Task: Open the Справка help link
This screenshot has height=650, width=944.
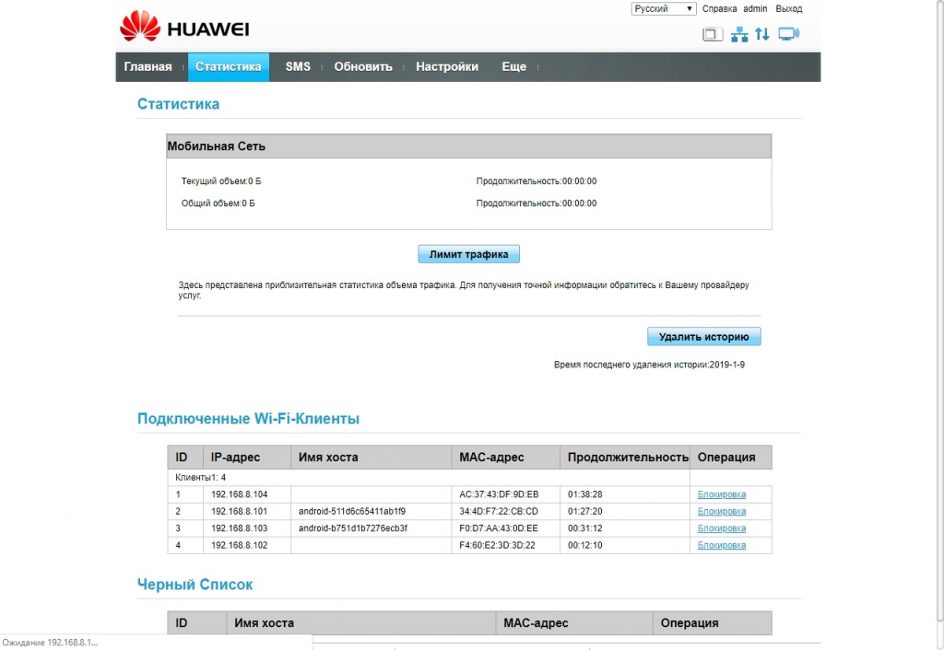Action: point(719,9)
